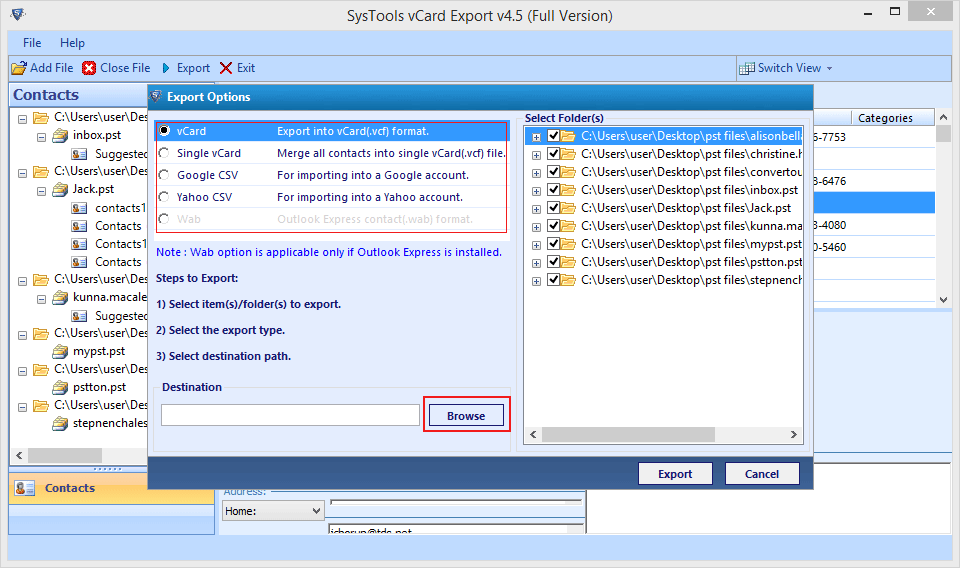Click the Cancel button in the dialog
Viewport: 960px width, 568px height.
click(762, 474)
